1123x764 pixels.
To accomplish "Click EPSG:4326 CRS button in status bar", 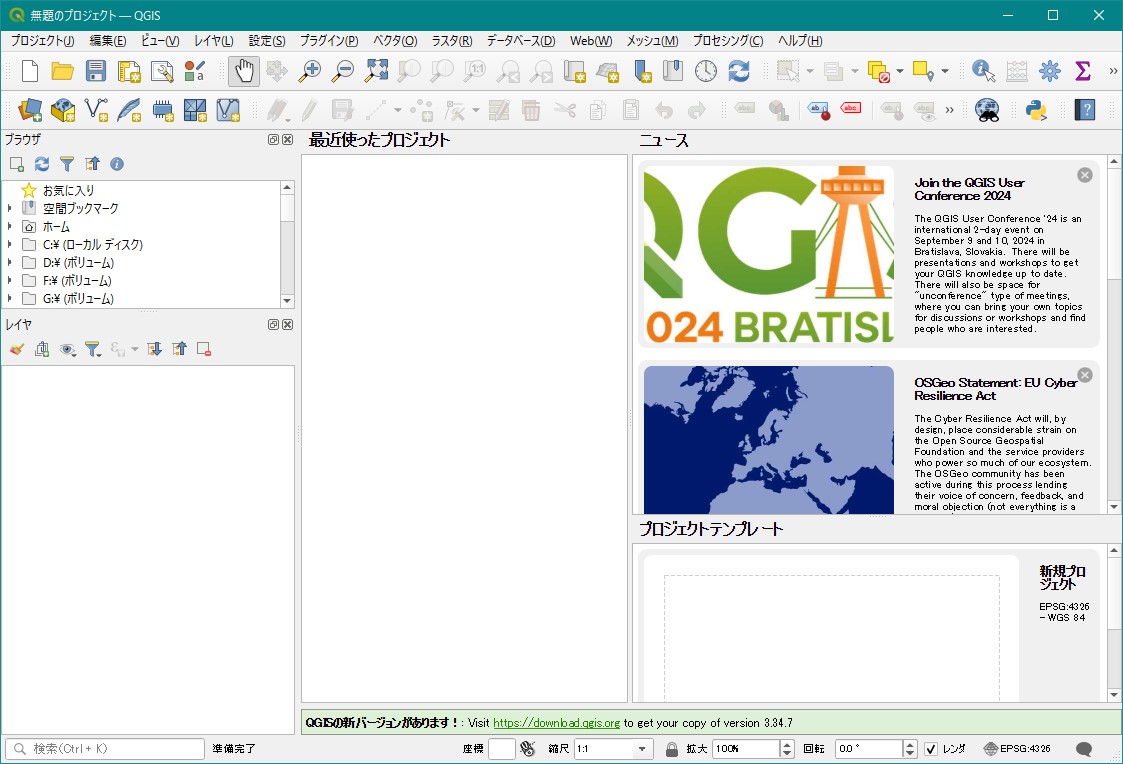I will 1017,749.
